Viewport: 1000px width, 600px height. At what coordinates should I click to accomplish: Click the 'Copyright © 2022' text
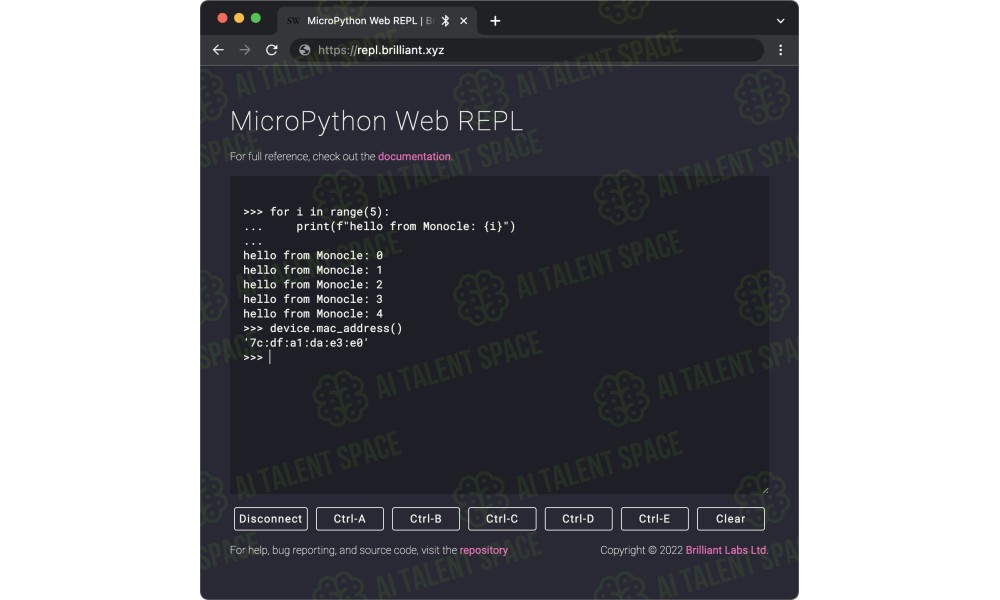[642, 550]
